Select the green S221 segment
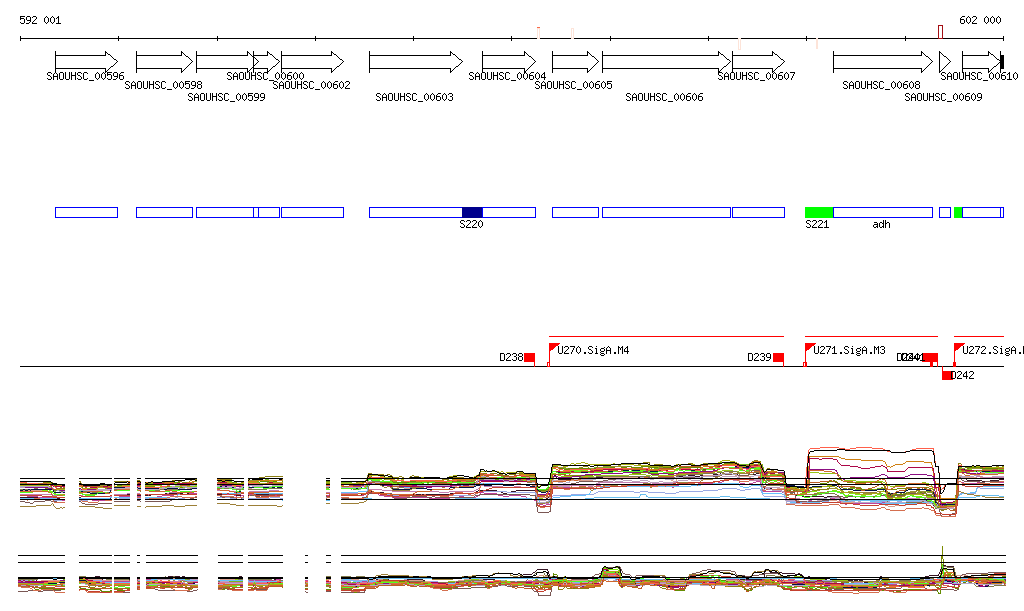This screenshot has width=1024, height=611. [819, 212]
